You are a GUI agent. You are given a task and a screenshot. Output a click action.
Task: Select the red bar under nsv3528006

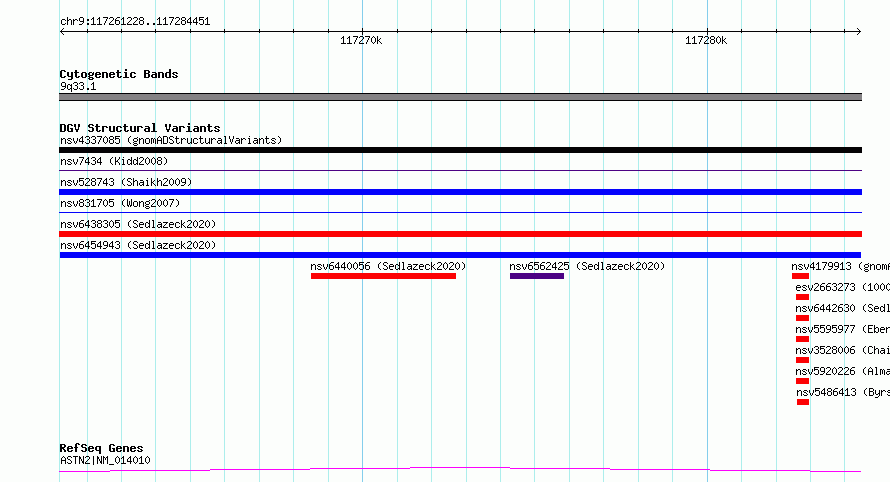click(802, 361)
